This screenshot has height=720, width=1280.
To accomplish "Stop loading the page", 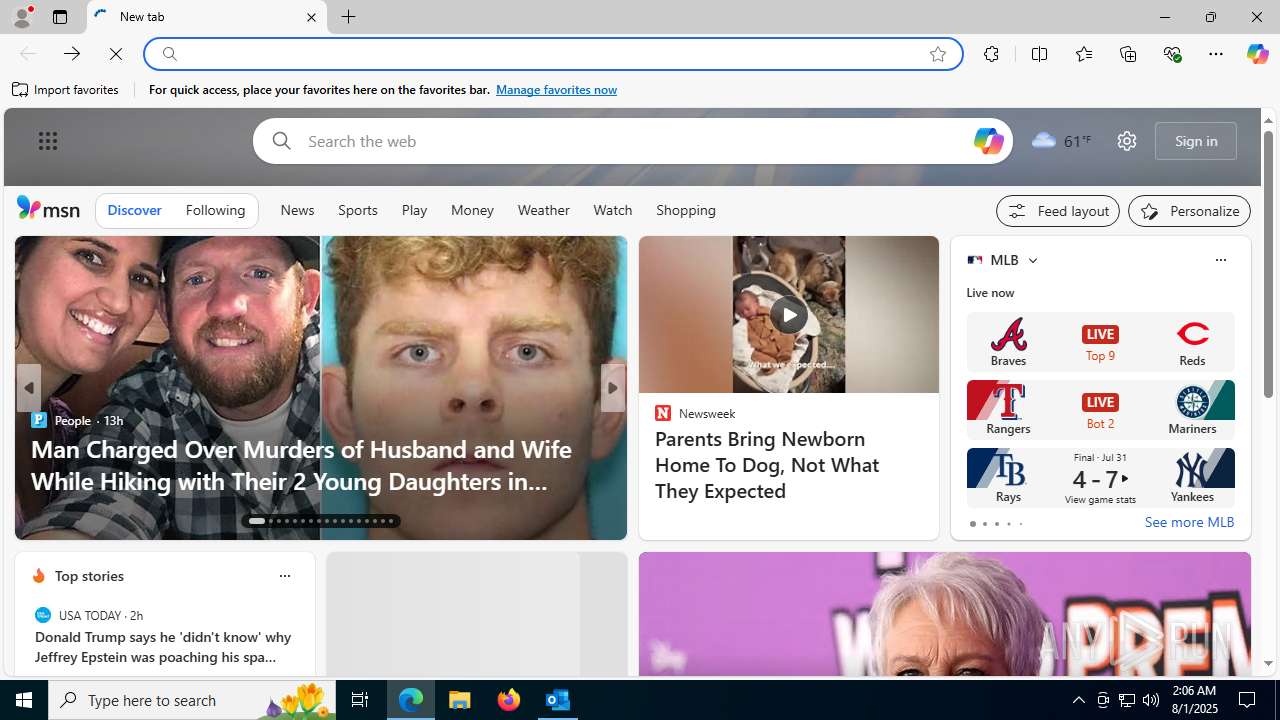I will [x=116, y=54].
